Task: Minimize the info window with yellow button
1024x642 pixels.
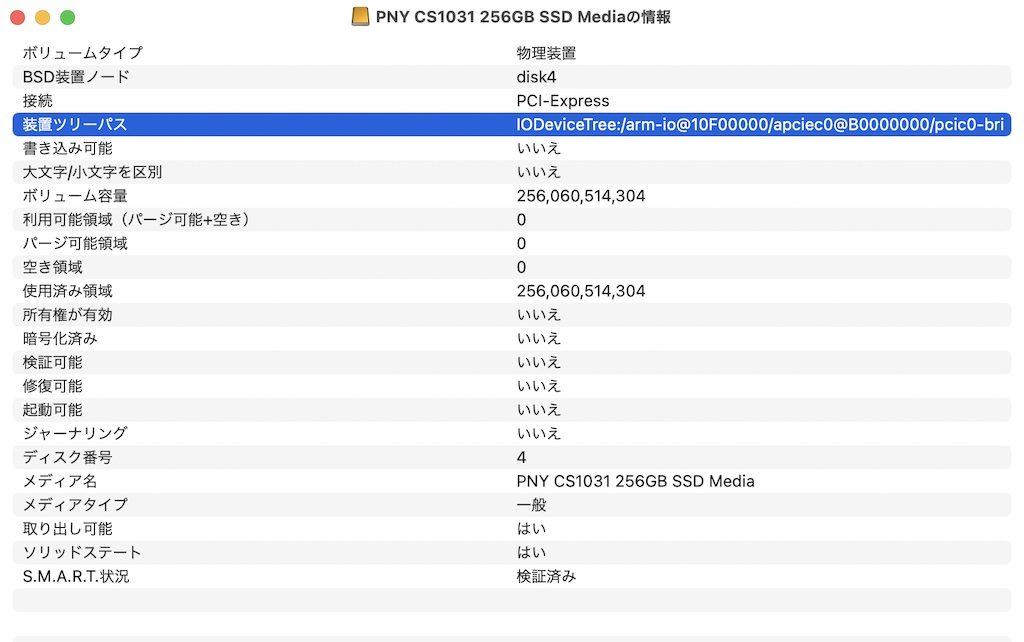Action: [x=42, y=18]
